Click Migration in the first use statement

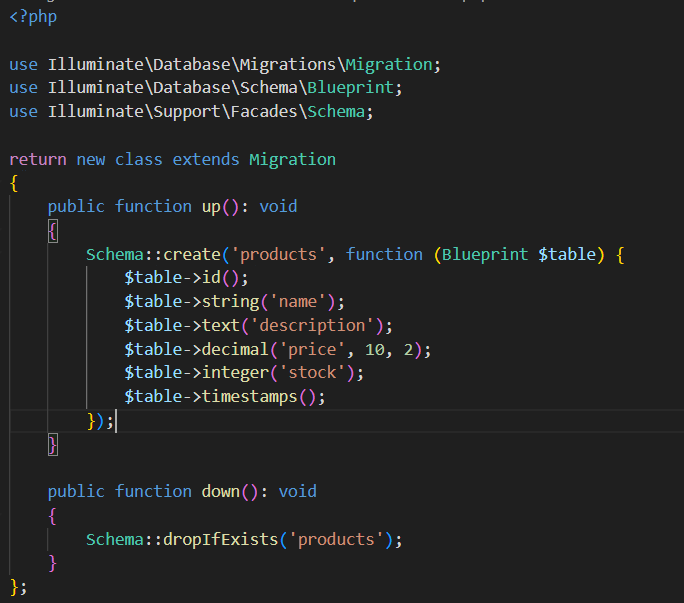pyautogui.click(x=391, y=64)
